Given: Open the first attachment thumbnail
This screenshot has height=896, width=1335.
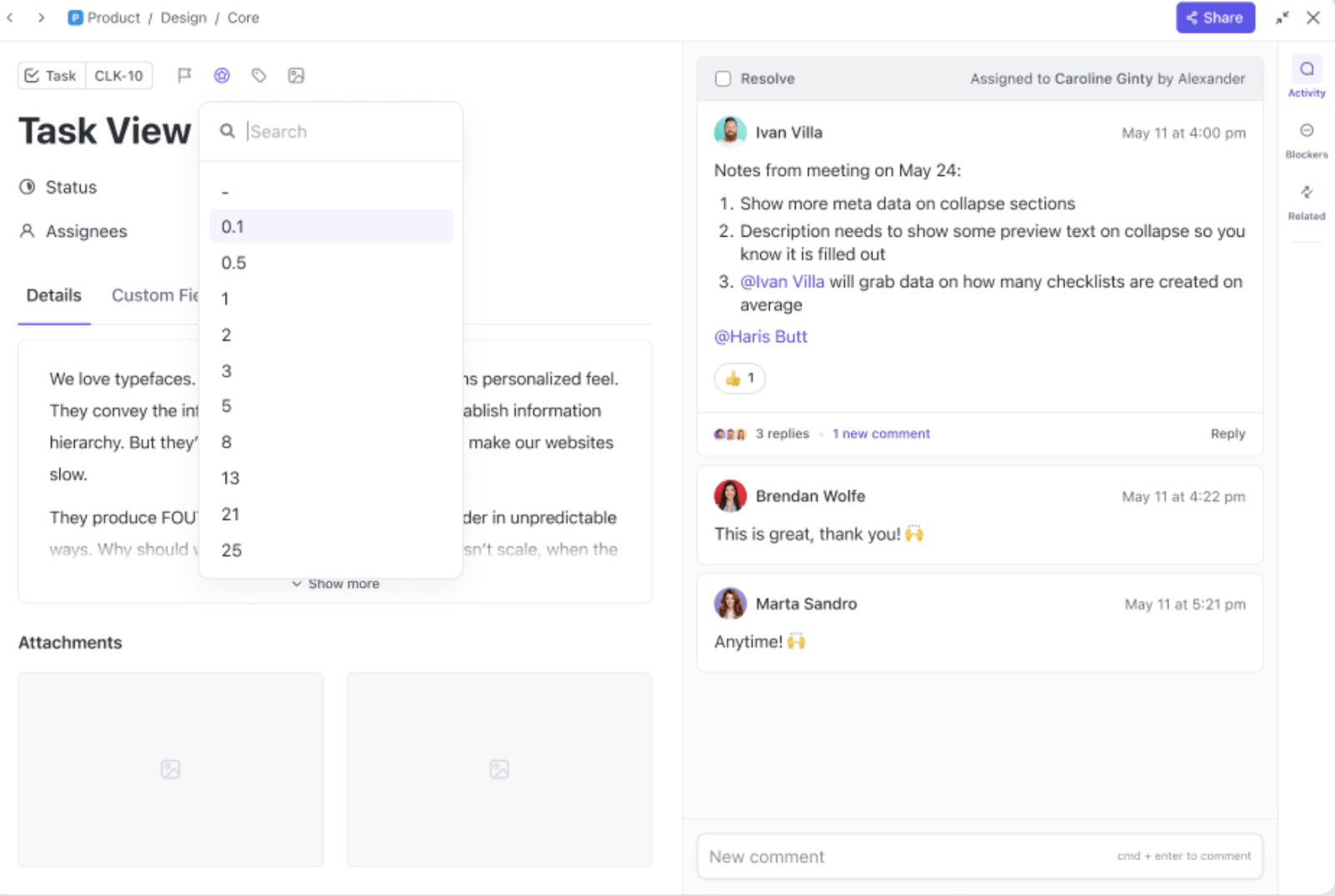Looking at the screenshot, I should [170, 769].
